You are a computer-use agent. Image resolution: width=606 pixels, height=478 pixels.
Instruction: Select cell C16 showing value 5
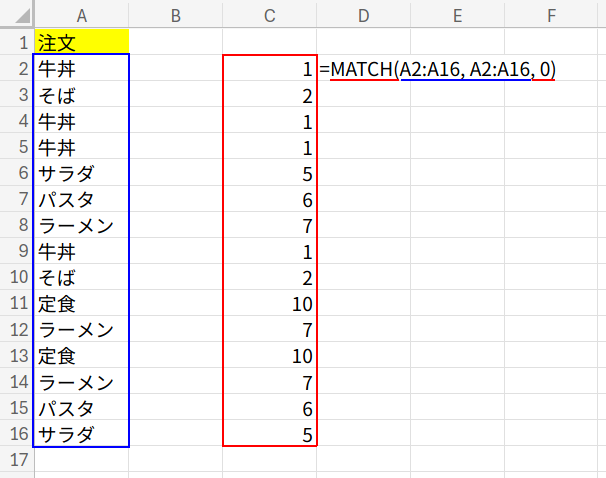click(x=269, y=434)
